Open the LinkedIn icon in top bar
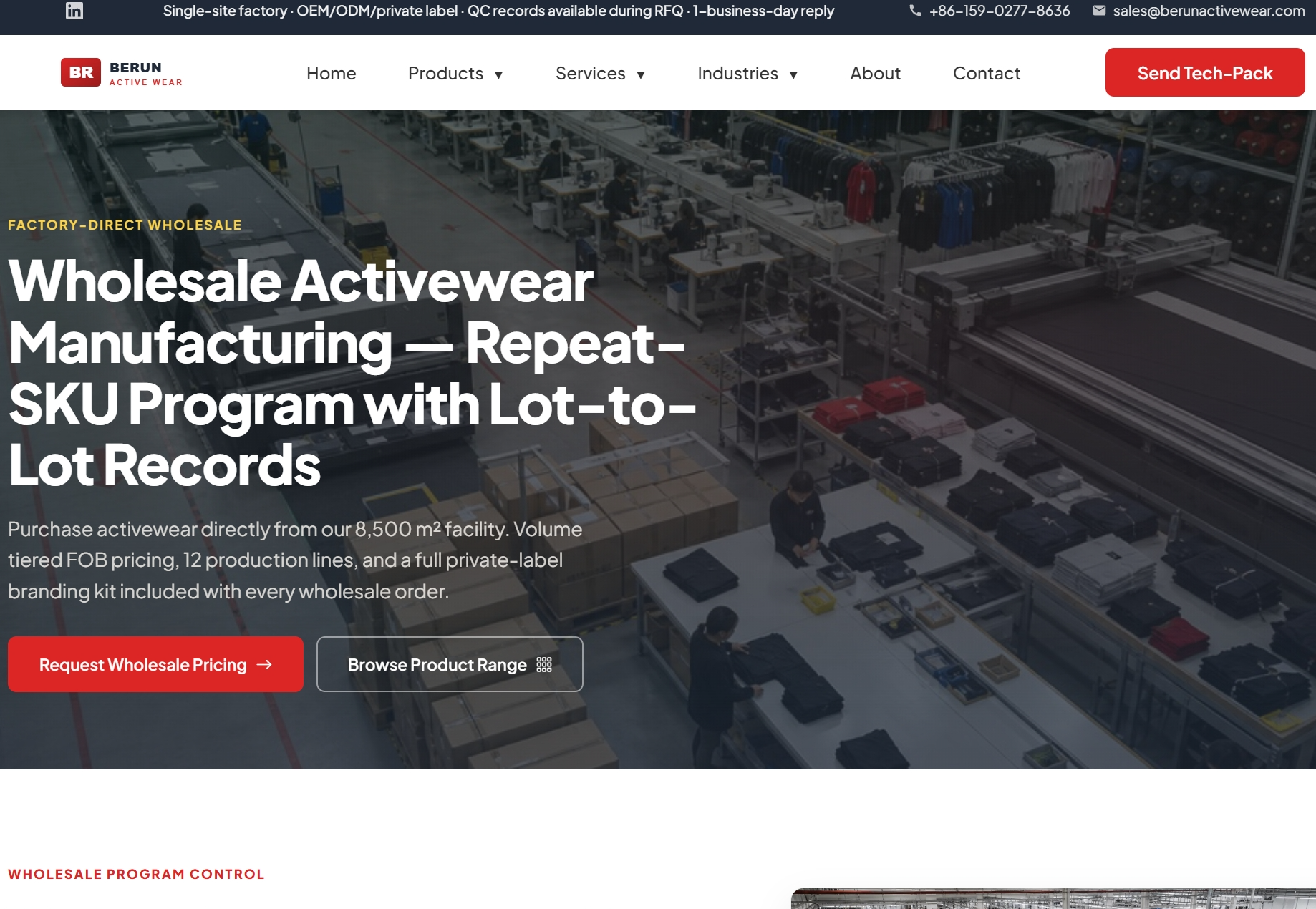 74,11
